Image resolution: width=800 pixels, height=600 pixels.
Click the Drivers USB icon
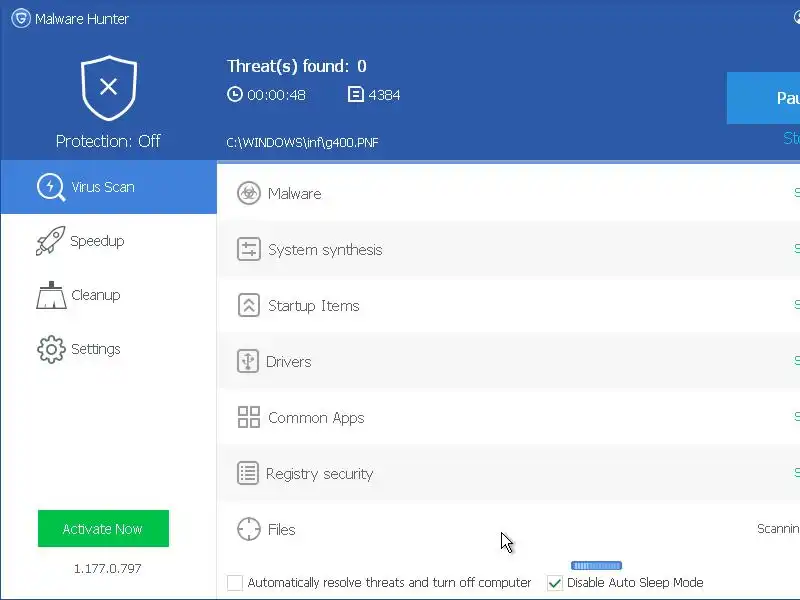[248, 361]
